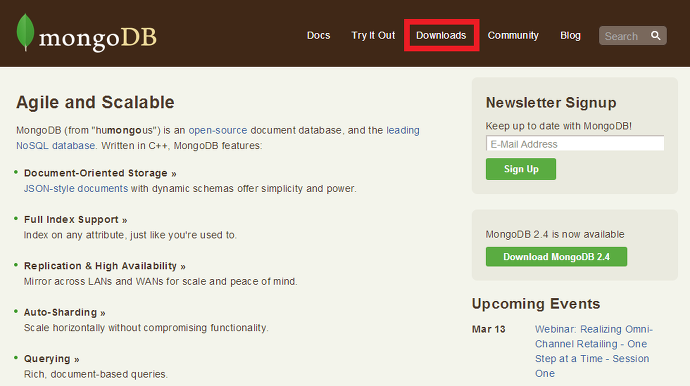The height and width of the screenshot is (386, 690).
Task: Click the E-Mail Address field
Action: 575,143
